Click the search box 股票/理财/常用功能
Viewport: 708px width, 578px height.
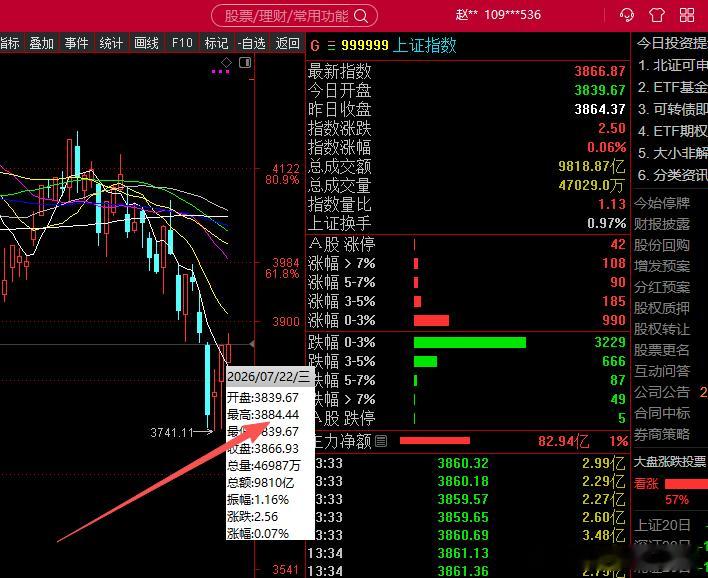coord(294,16)
